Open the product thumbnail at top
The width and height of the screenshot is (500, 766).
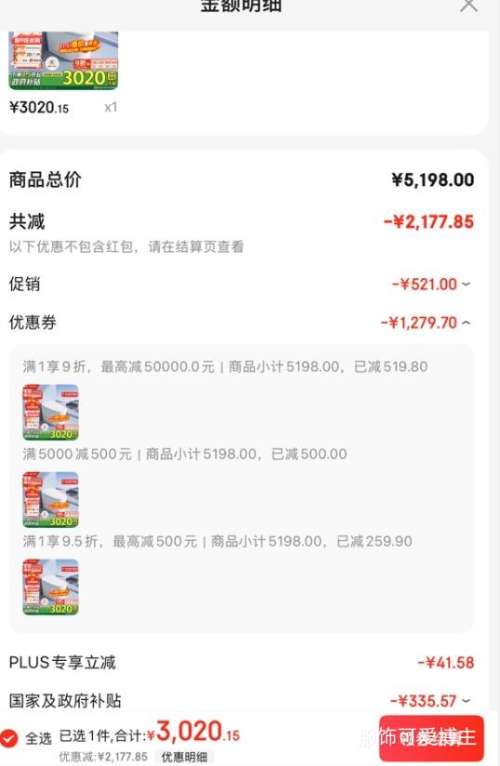point(64,61)
